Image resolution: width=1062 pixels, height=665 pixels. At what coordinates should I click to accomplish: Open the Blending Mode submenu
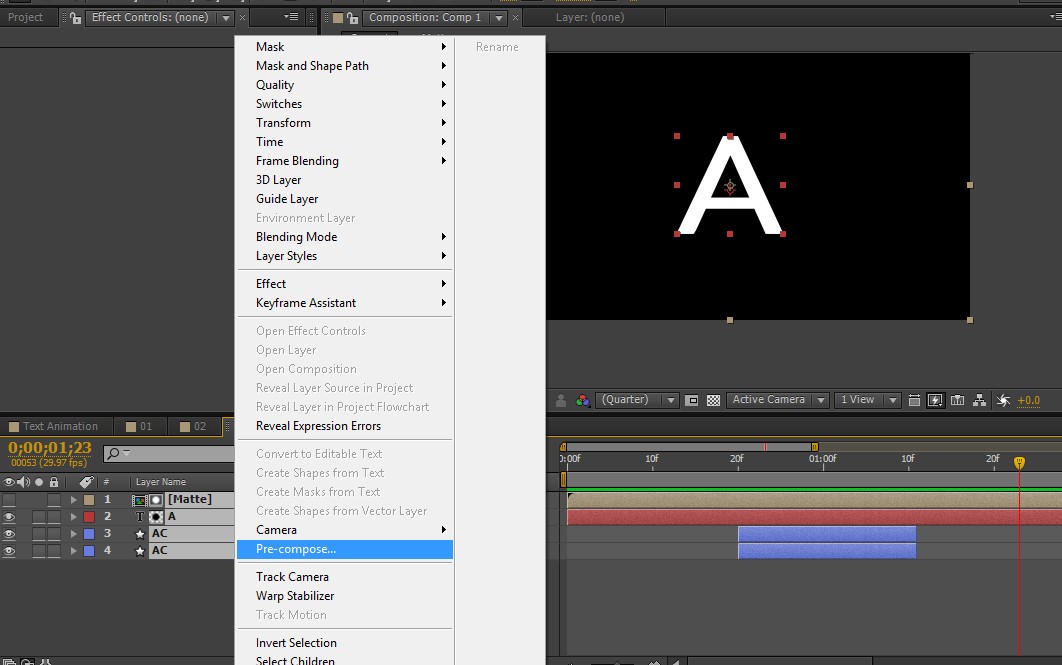click(345, 236)
